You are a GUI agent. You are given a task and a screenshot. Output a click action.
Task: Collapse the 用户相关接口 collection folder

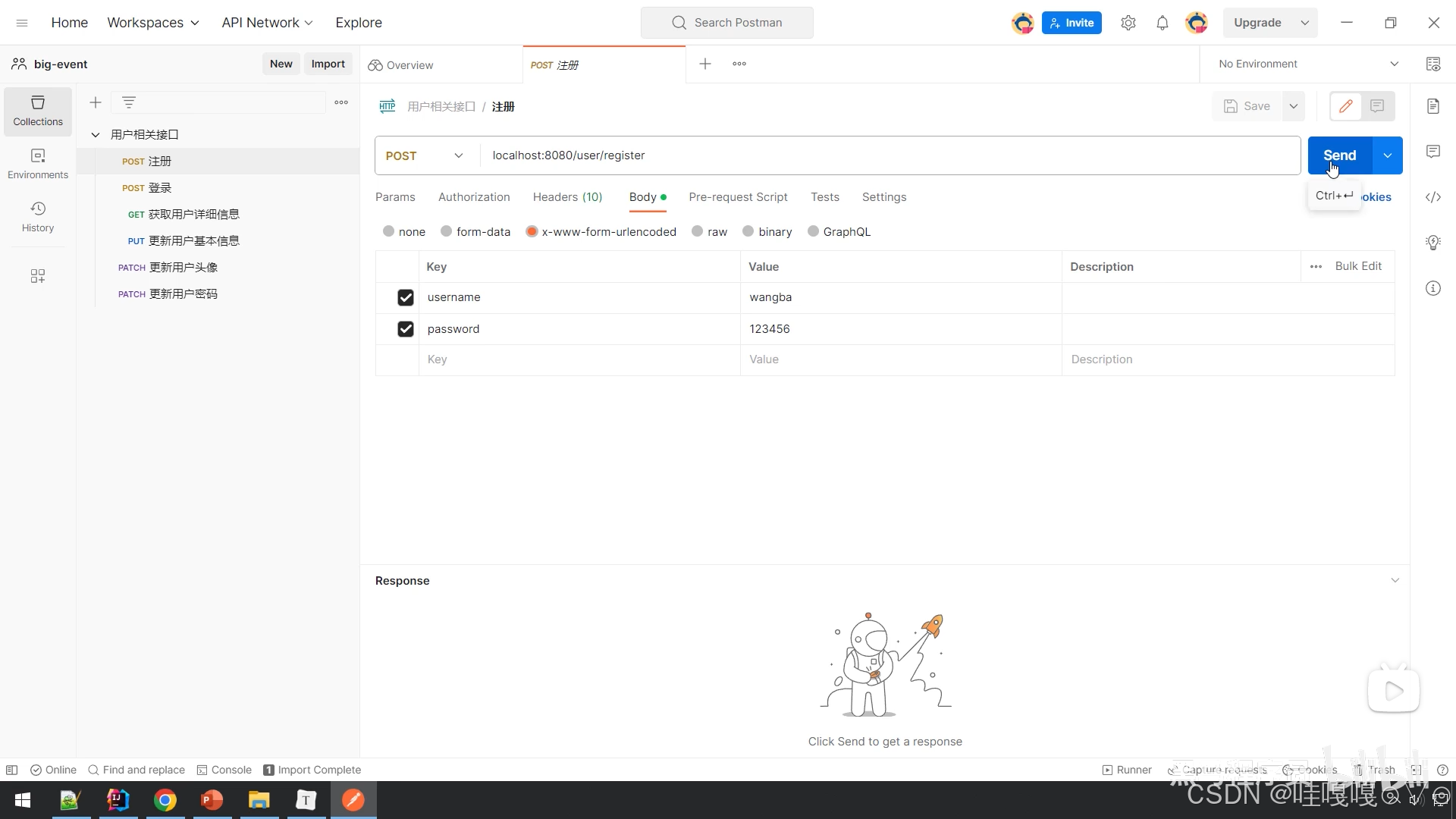[x=96, y=135]
